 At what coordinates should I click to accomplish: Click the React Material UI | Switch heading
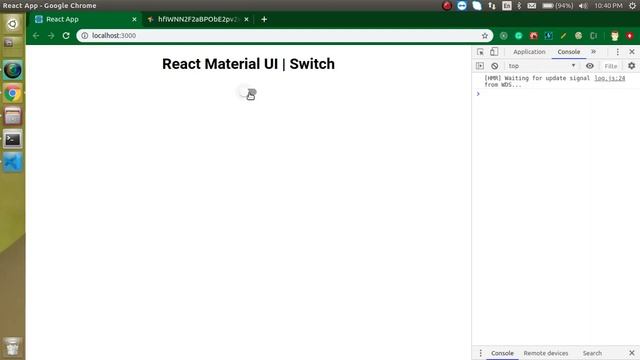click(x=248, y=64)
